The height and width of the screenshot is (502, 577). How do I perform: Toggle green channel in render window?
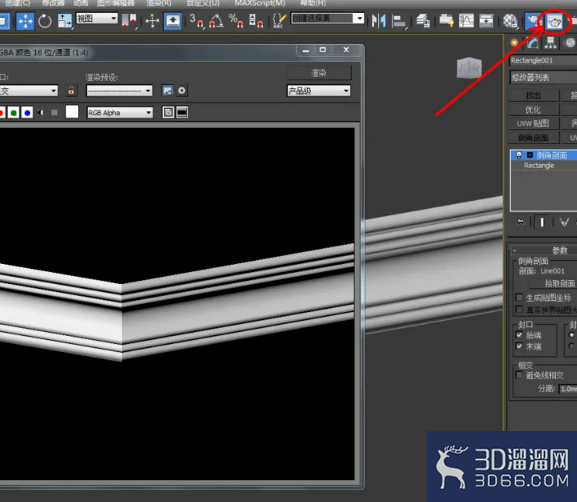[x=14, y=113]
